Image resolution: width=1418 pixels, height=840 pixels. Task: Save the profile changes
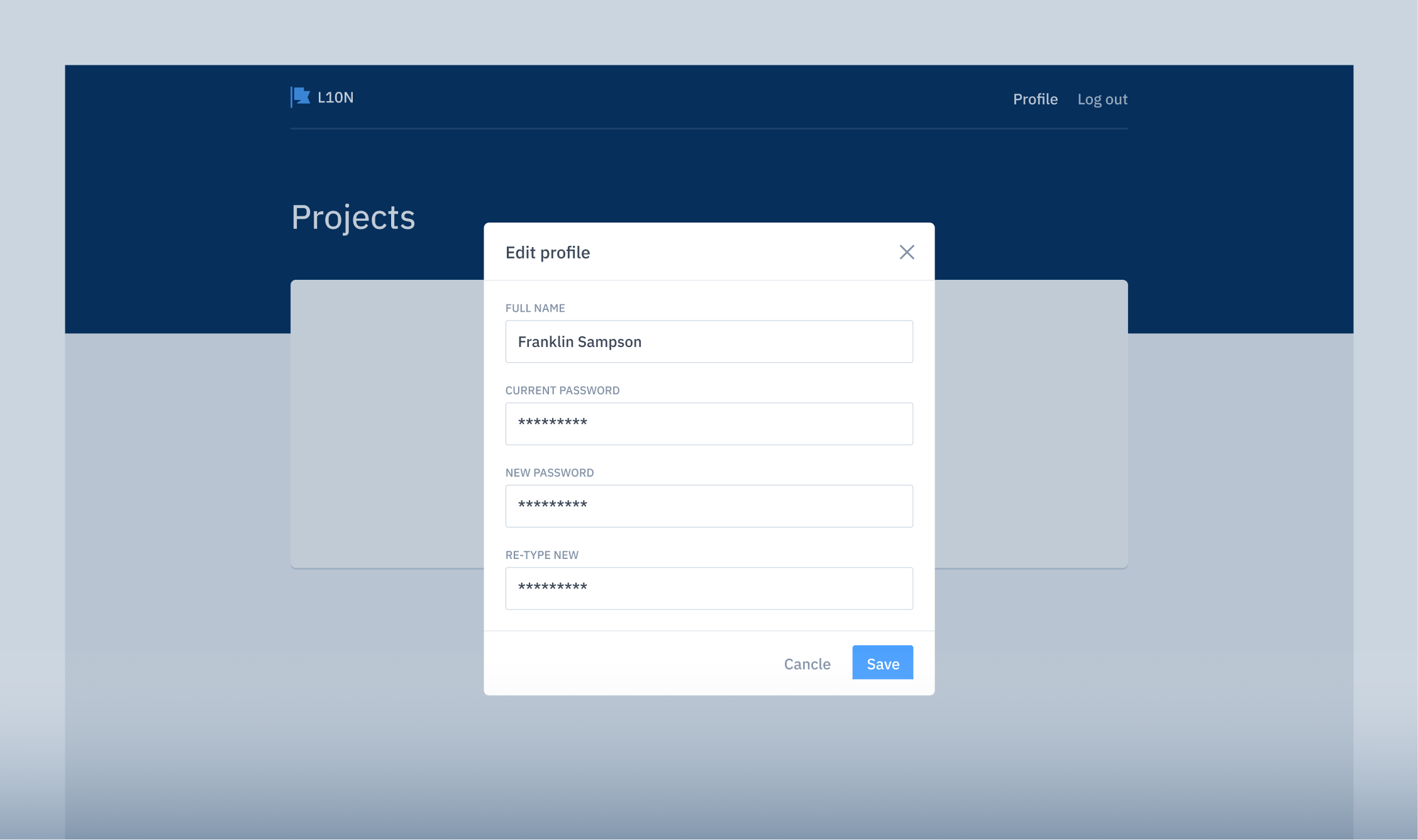(882, 663)
